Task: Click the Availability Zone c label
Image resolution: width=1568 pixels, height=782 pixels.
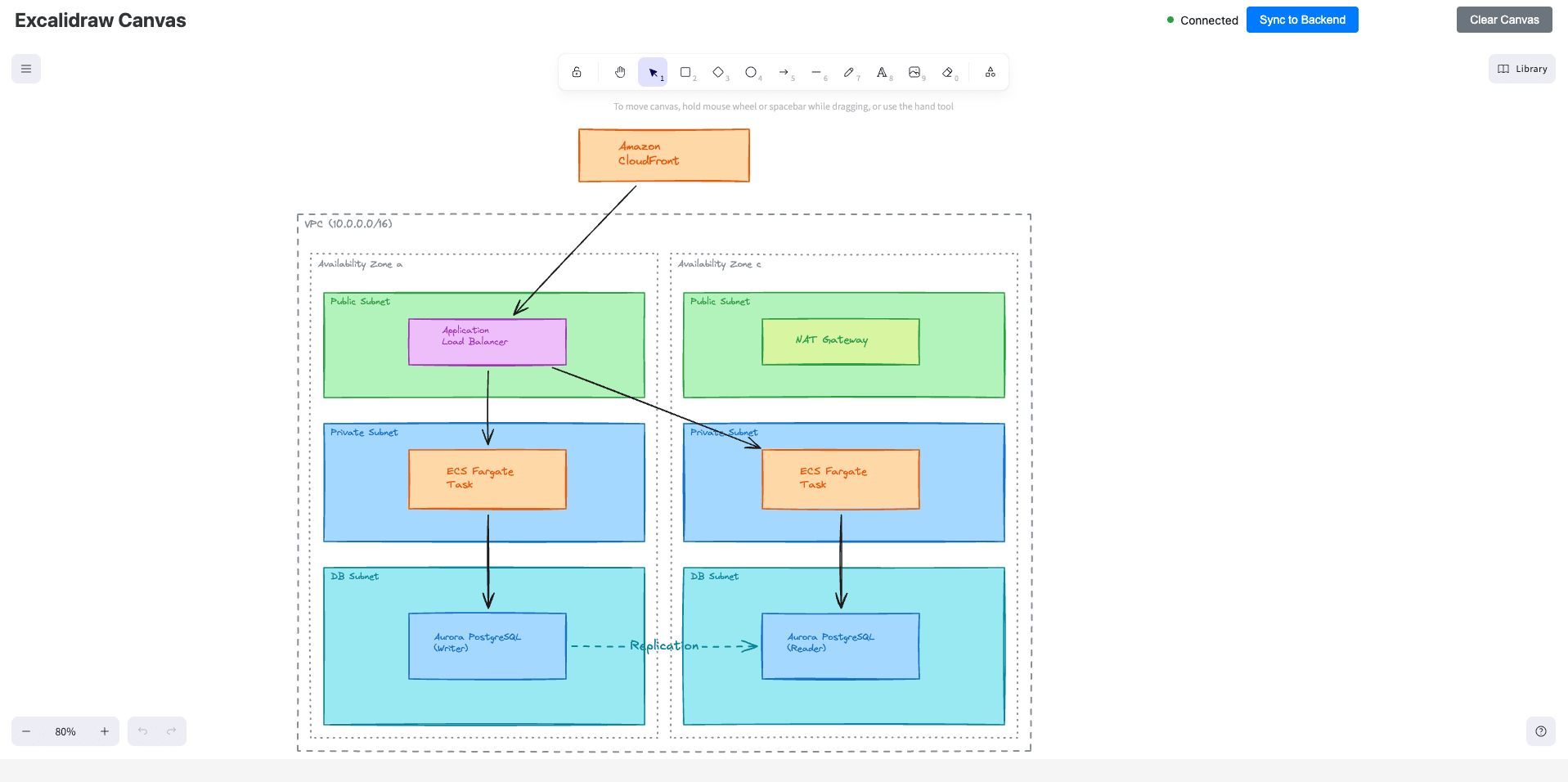Action: click(x=720, y=264)
